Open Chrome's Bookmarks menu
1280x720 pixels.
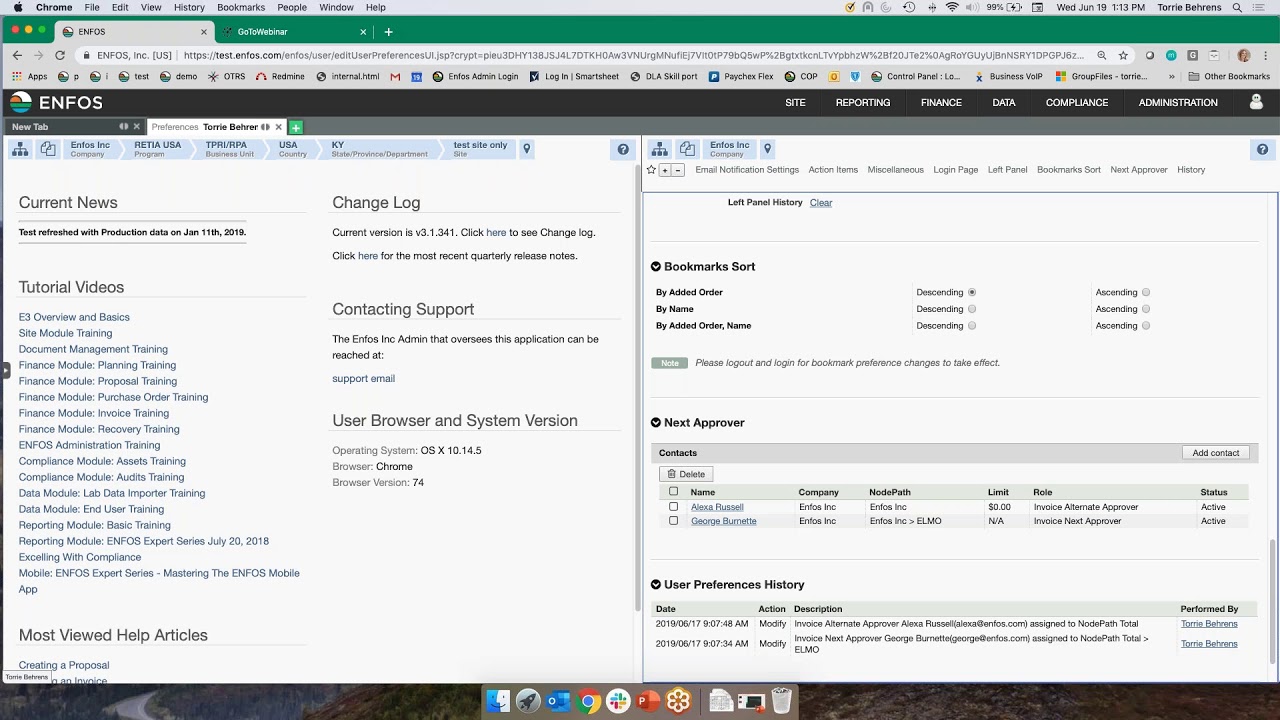coord(241,7)
